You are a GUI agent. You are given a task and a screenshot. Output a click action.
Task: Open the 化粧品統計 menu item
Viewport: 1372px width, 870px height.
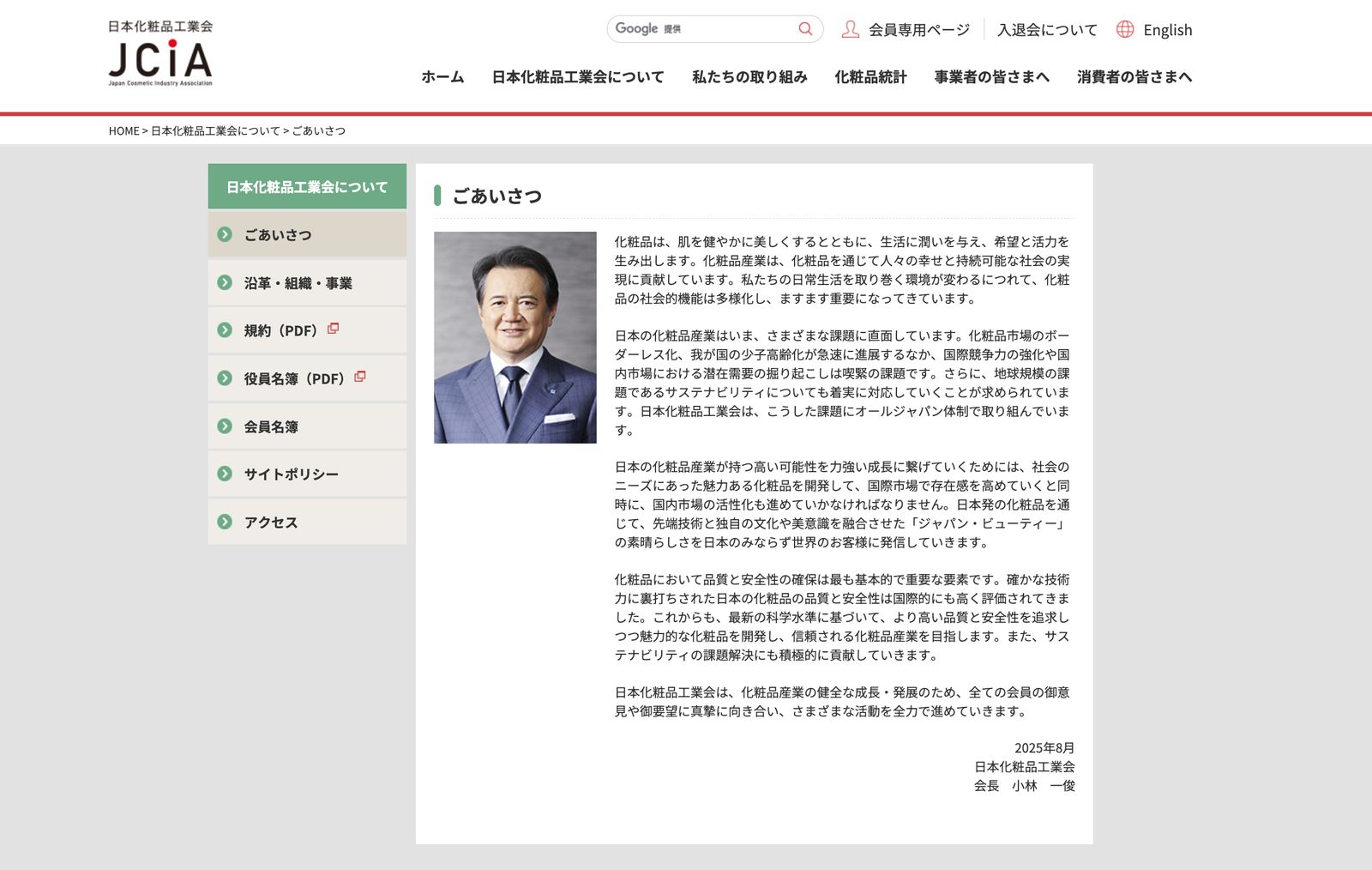[870, 77]
